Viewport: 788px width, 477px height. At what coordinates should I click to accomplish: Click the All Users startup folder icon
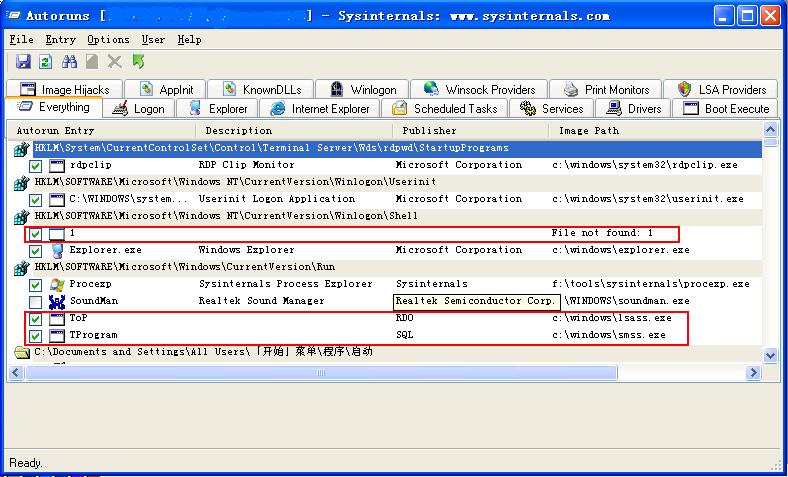(22, 352)
